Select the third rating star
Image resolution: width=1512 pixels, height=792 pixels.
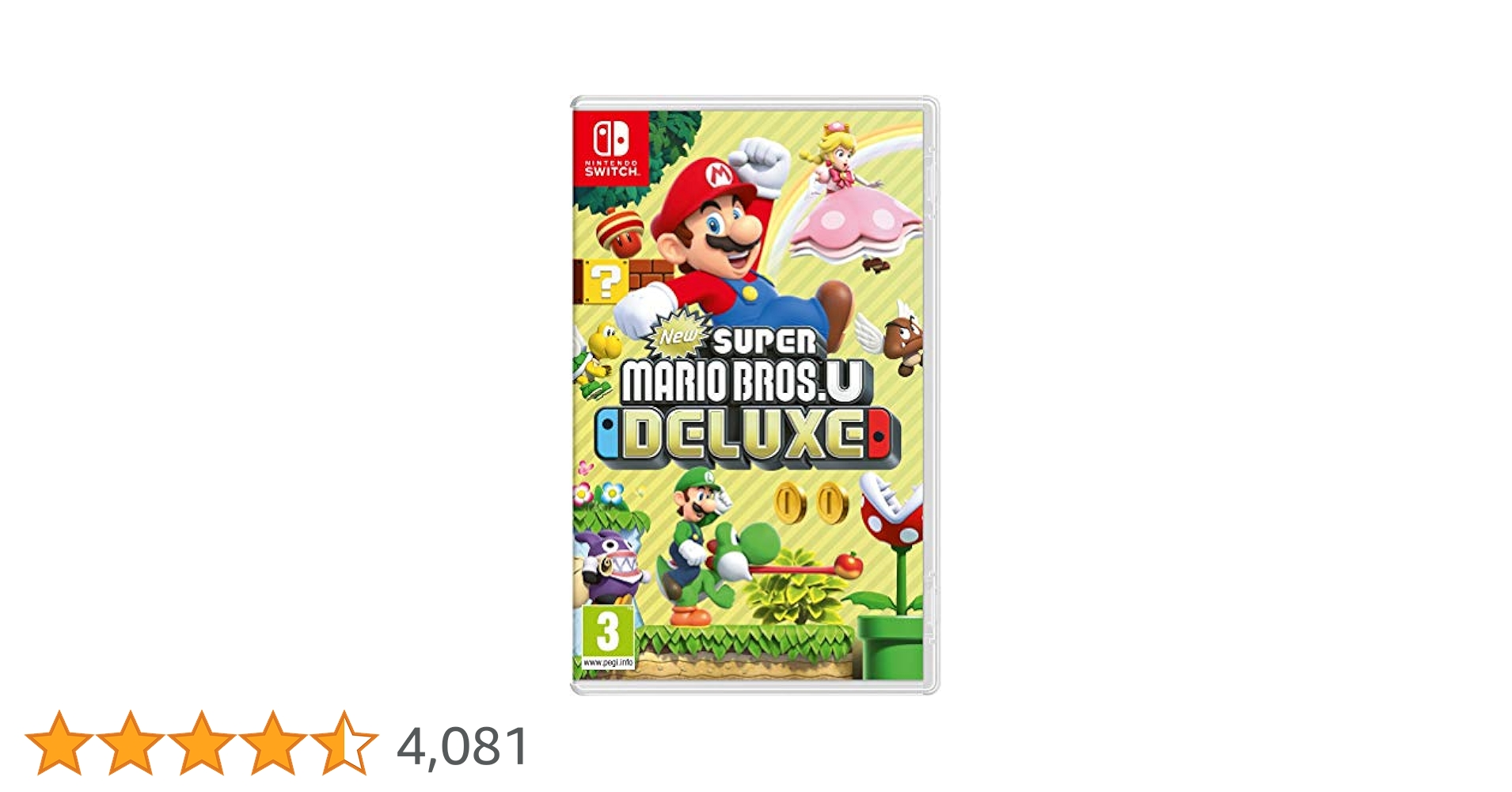coord(201,743)
